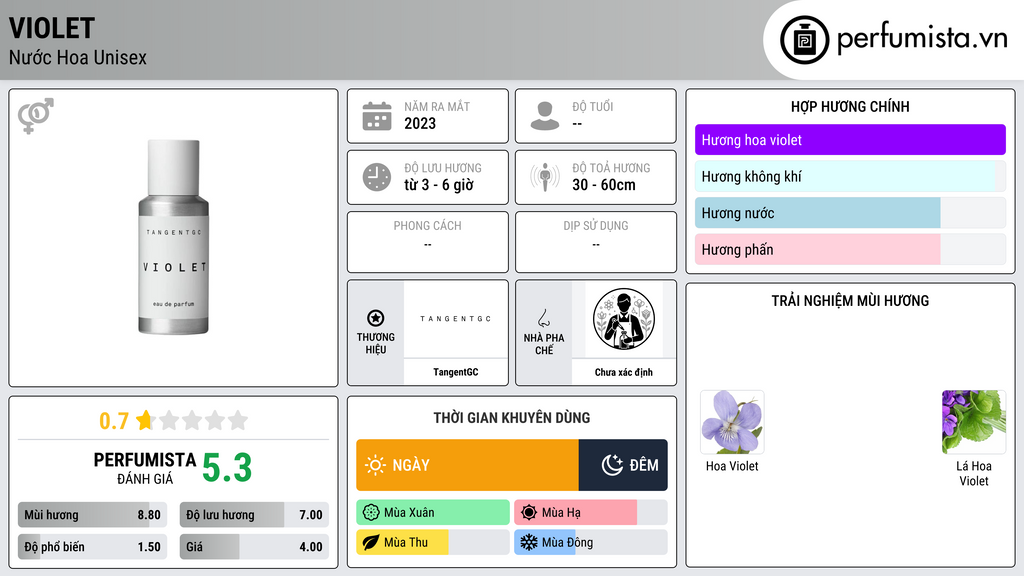Click the person silhouette icon for Độ tuổi
This screenshot has height=576, width=1024.
pyautogui.click(x=545, y=116)
